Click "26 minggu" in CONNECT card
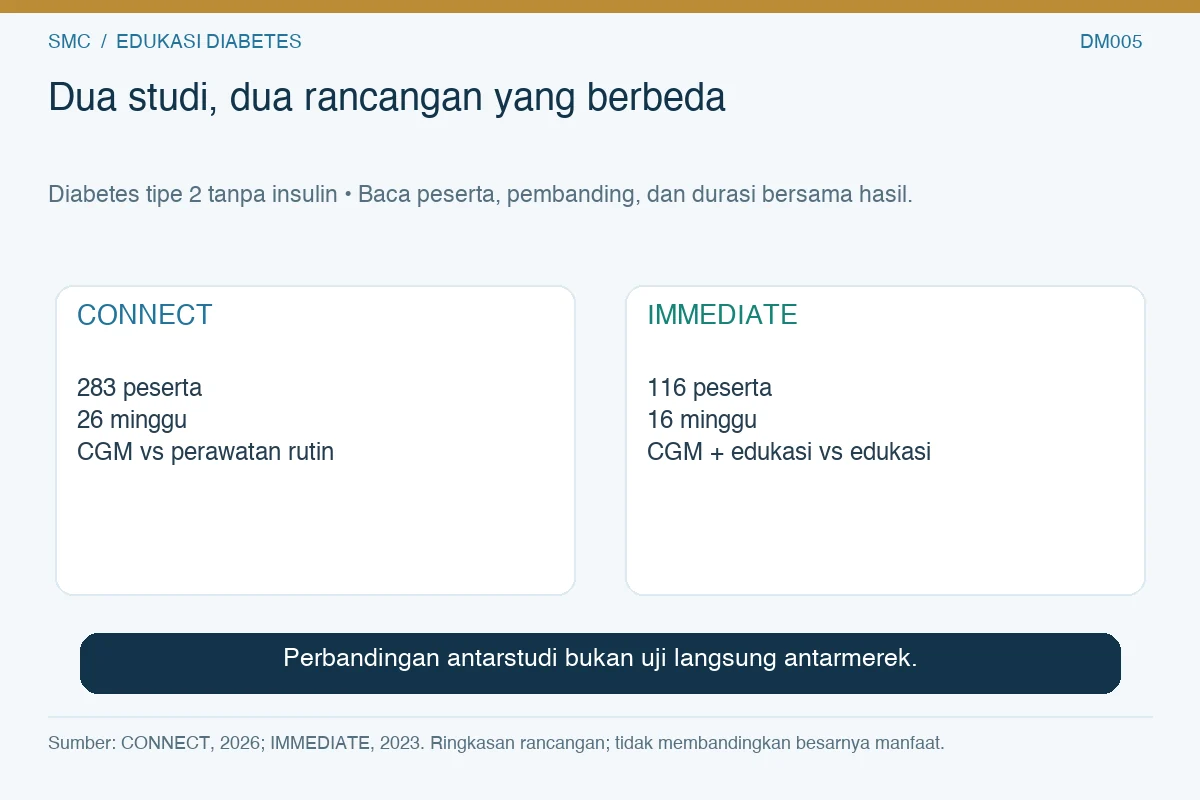Viewport: 1200px width, 800px height. point(132,419)
